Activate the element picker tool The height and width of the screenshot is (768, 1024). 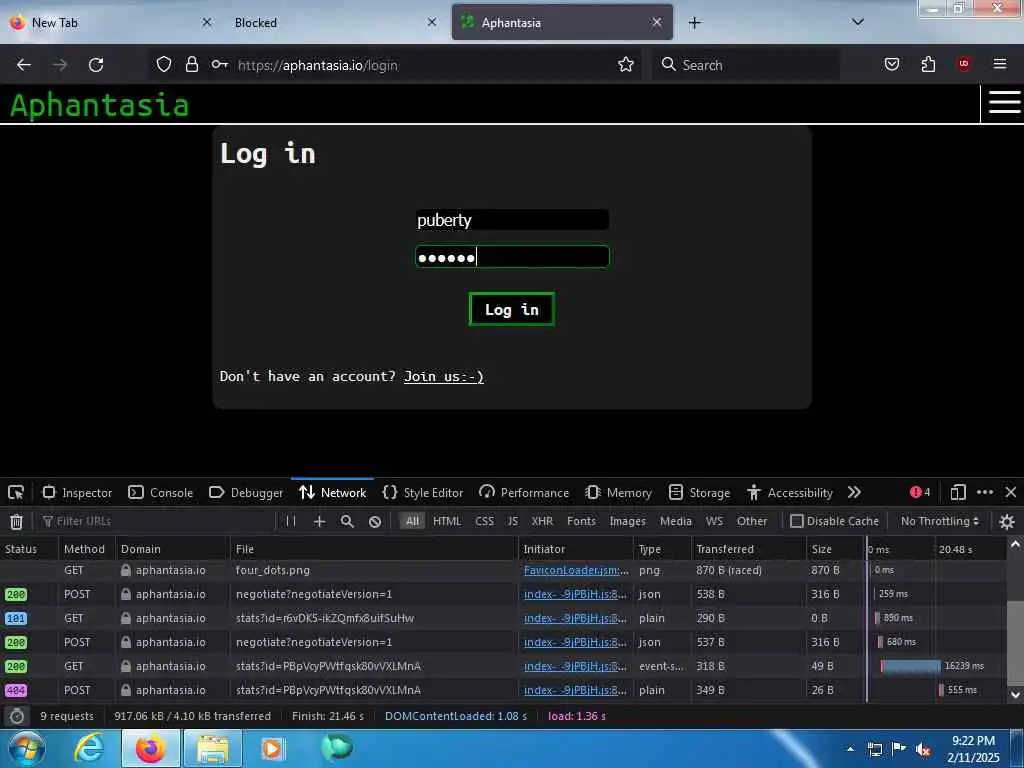(x=16, y=492)
